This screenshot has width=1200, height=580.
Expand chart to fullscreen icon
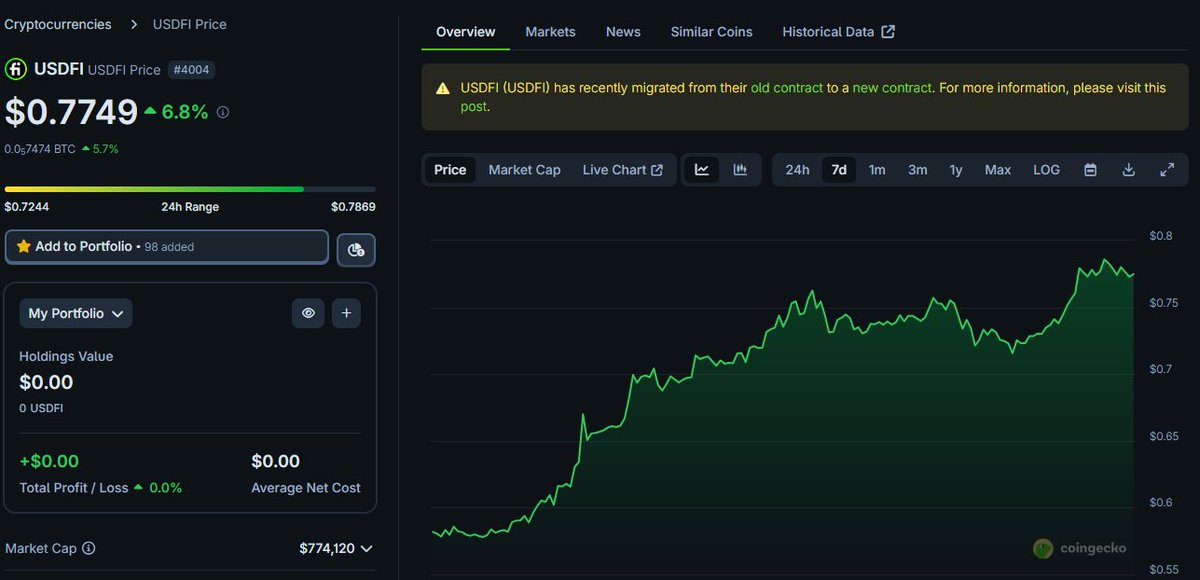pos(1167,170)
